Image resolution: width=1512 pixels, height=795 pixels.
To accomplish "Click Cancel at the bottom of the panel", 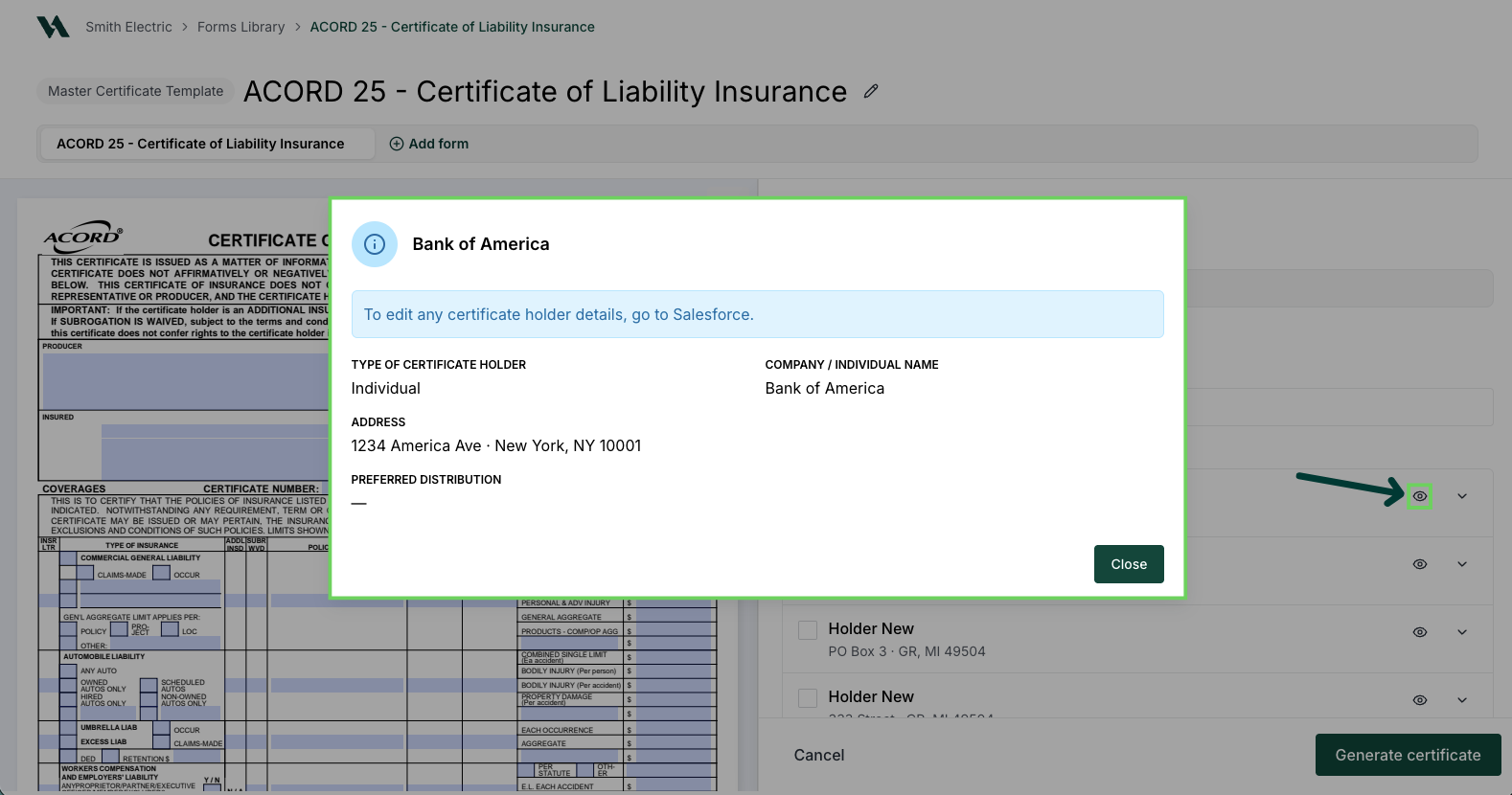I will [x=819, y=755].
